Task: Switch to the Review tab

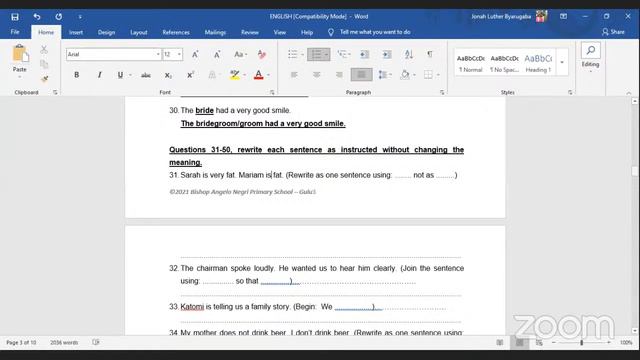Action: pyautogui.click(x=249, y=32)
